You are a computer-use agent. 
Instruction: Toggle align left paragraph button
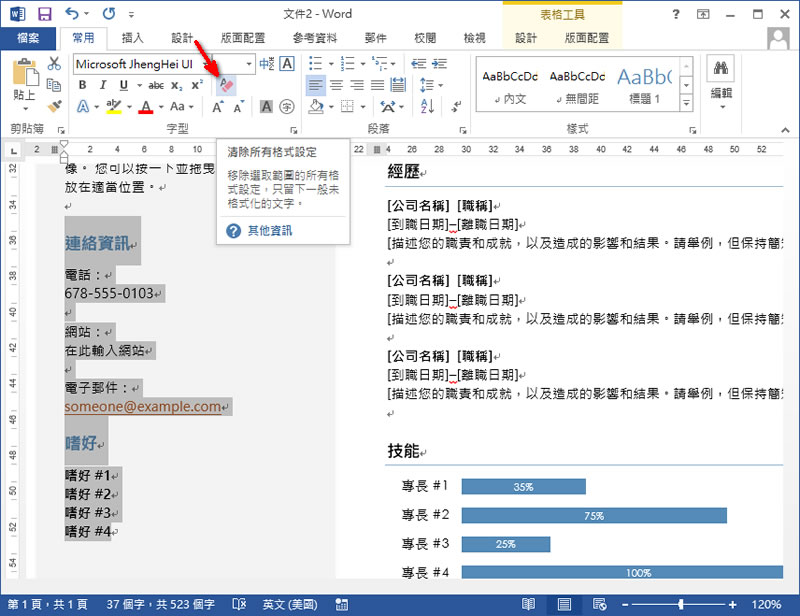click(316, 85)
